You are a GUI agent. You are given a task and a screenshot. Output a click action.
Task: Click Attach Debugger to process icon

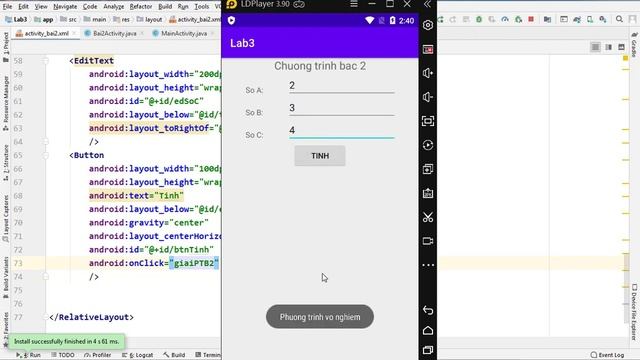518,19
